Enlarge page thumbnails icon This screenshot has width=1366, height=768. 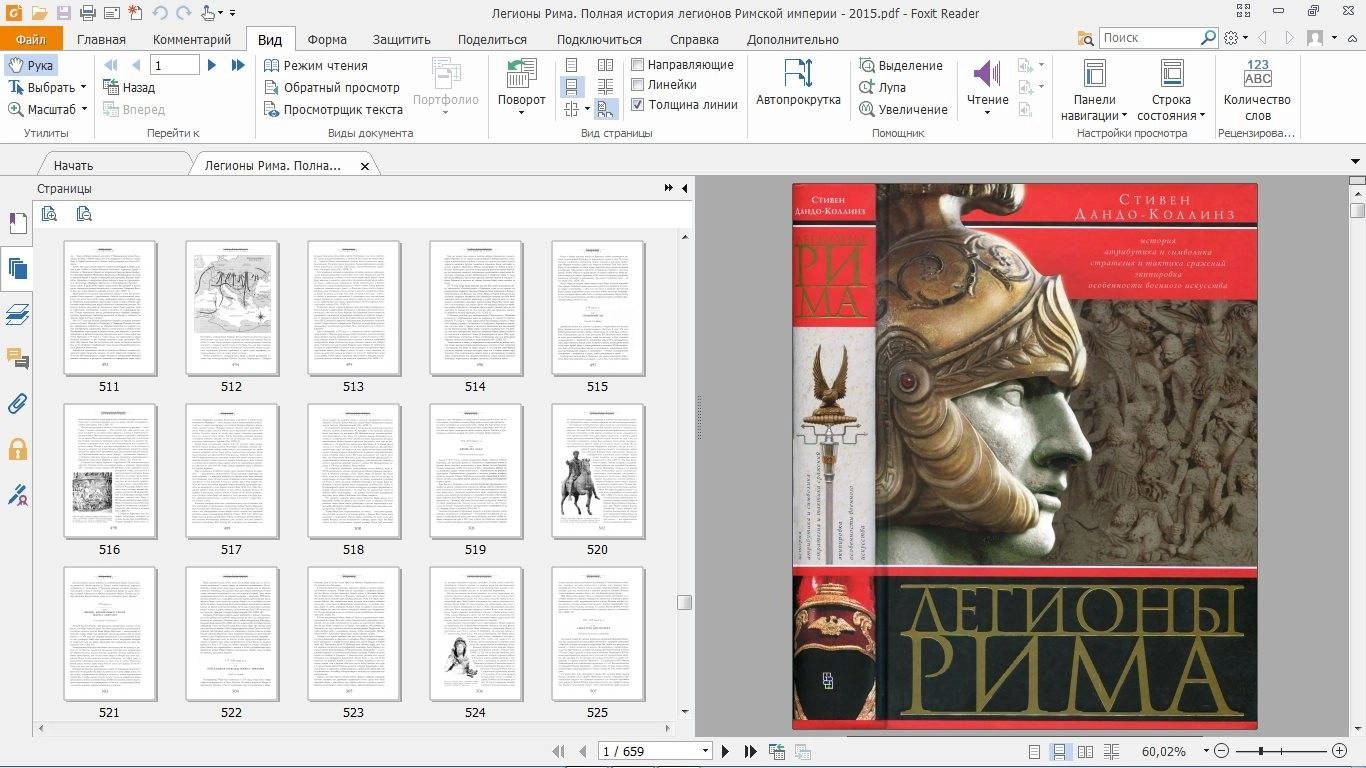[49, 213]
